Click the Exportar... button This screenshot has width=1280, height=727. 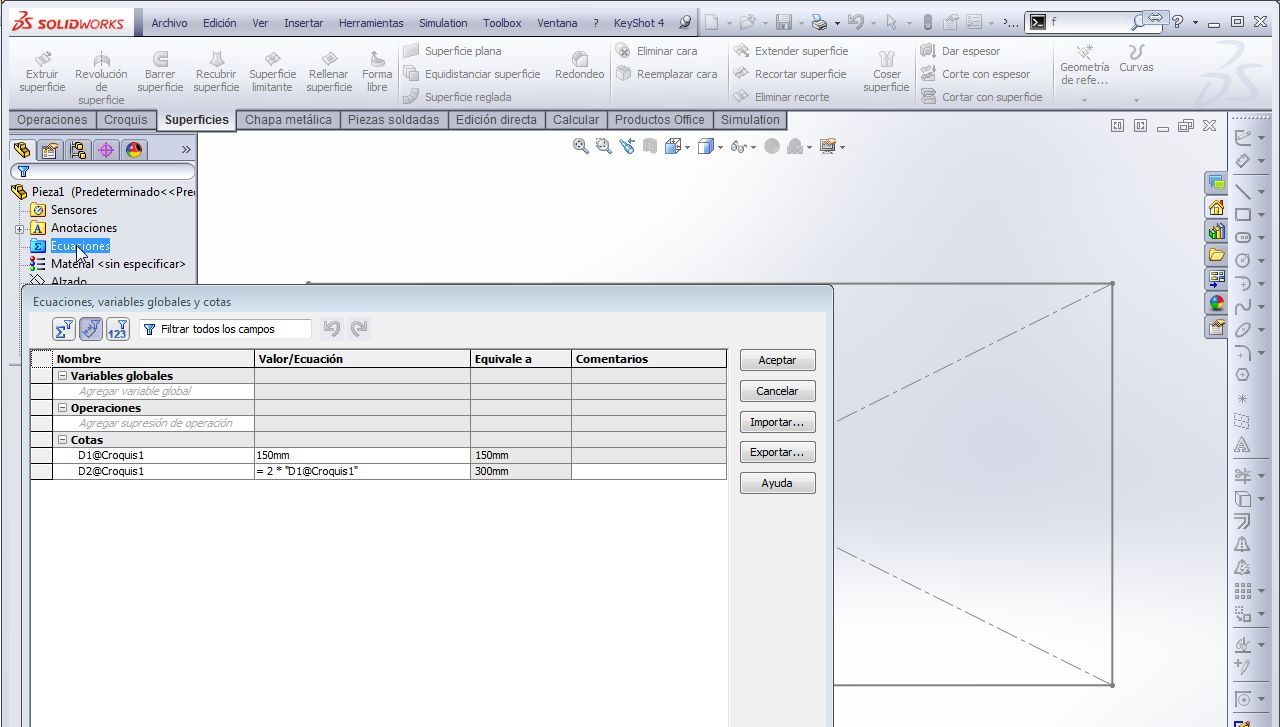click(777, 452)
